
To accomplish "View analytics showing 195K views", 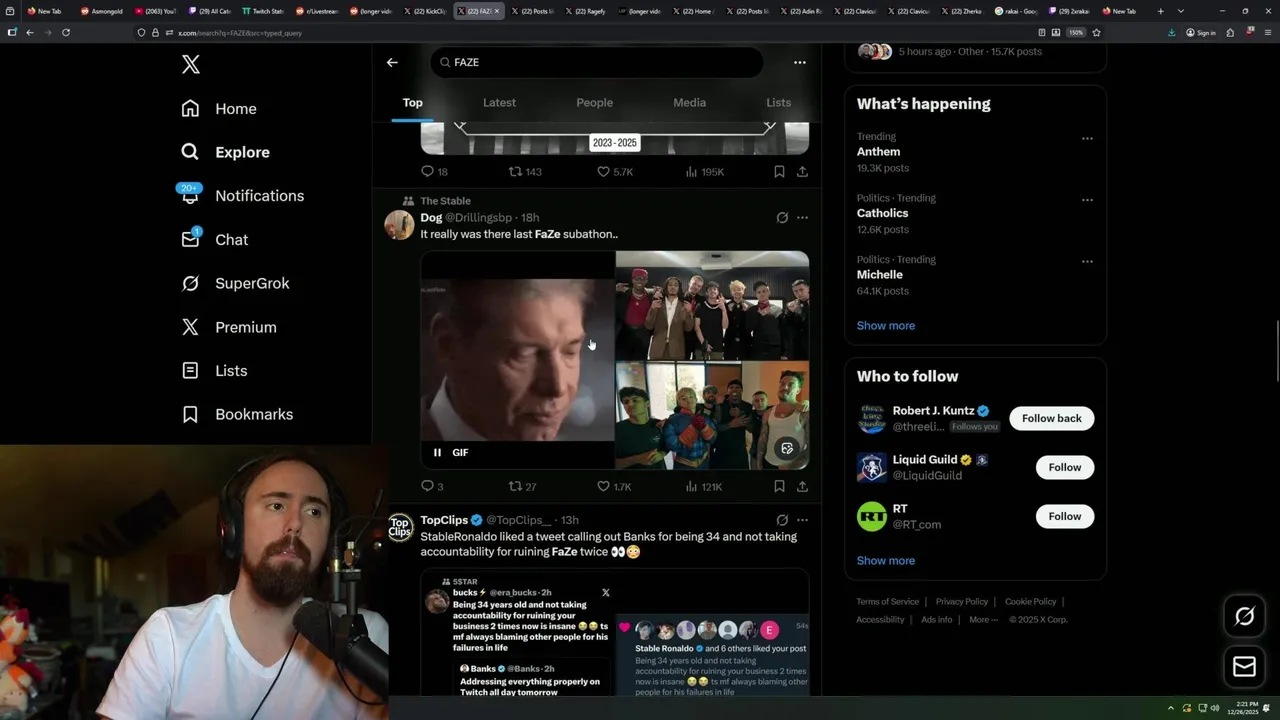I will pyautogui.click(x=704, y=172).
